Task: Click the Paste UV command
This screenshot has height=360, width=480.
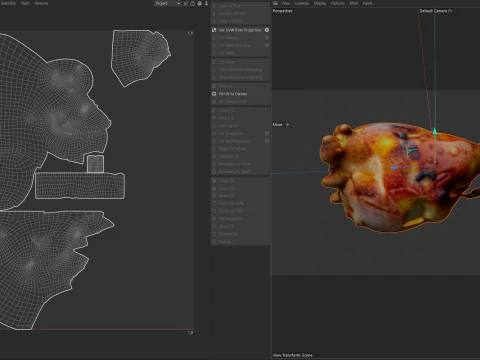Action: click(x=227, y=188)
